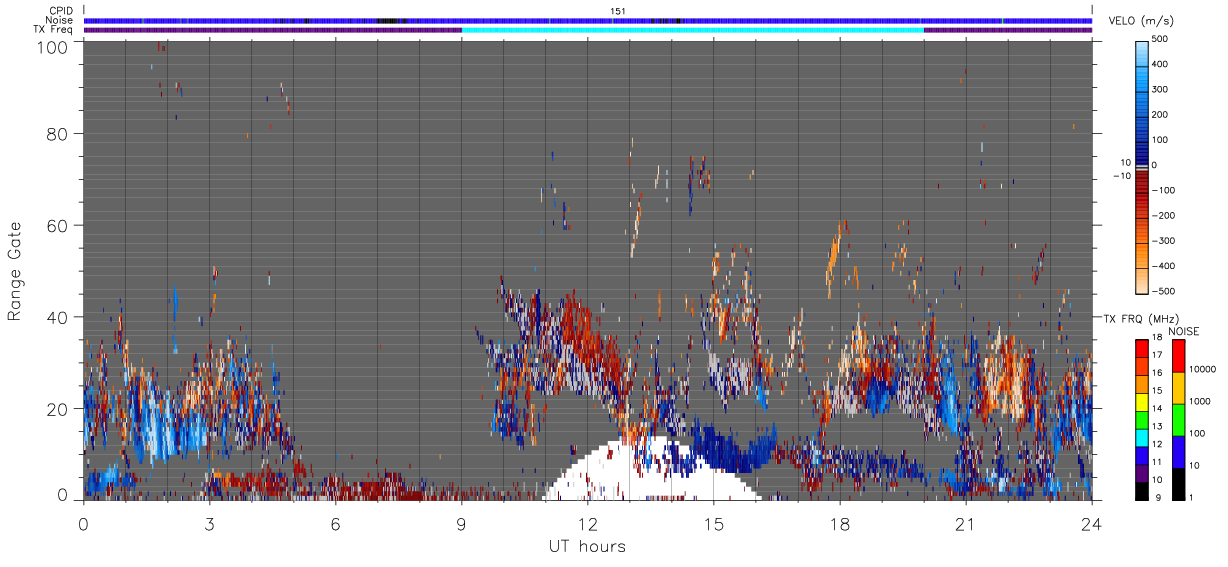
Task: Click the red top segment of NOISE legend
Action: [1178, 355]
